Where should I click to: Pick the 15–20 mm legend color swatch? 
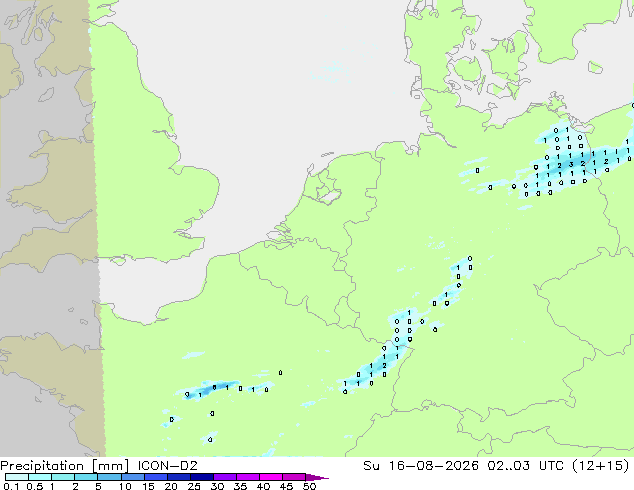(155, 477)
